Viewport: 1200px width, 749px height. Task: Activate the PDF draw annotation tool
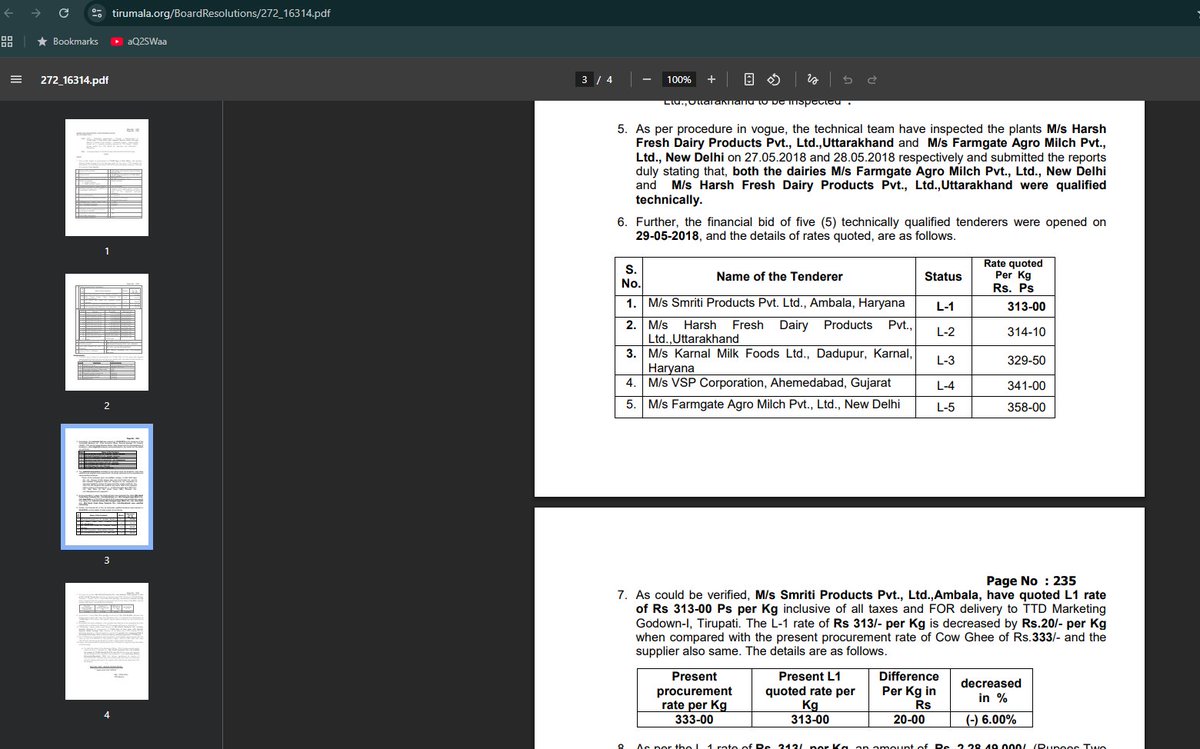(x=812, y=80)
